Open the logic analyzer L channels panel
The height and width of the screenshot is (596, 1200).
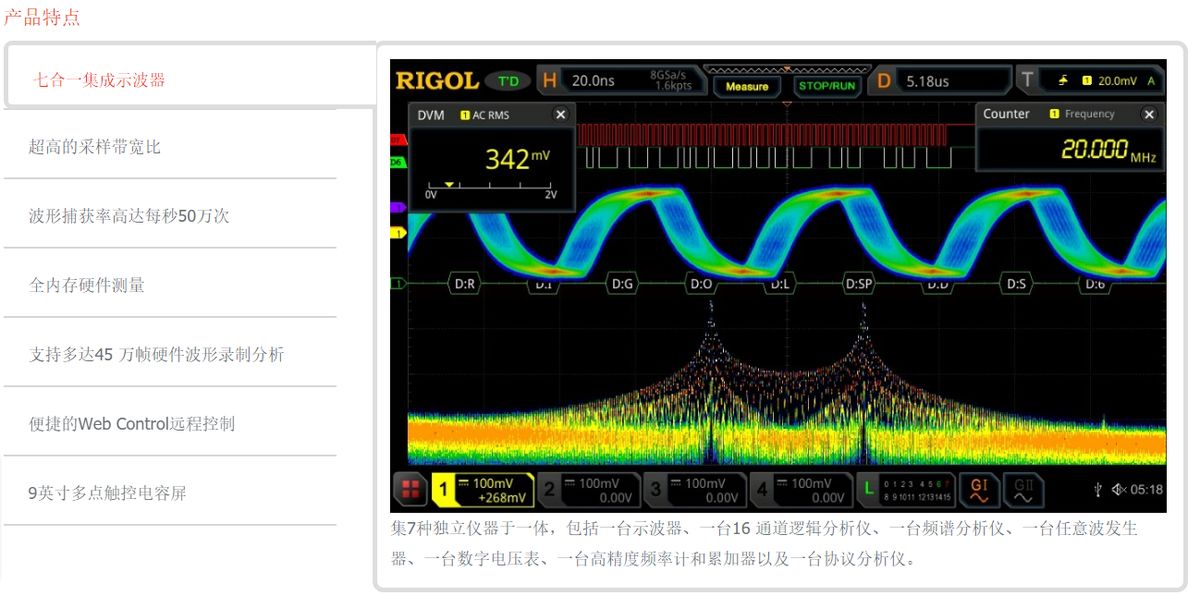908,489
